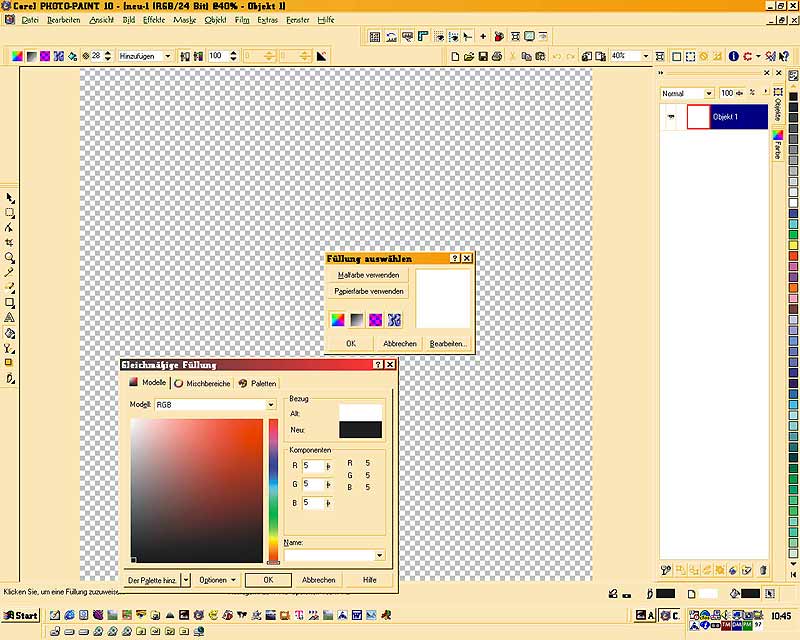Screen dimensions: 800x640
Task: Select the Zoom magnifier tool in toolbox
Action: coord(10,257)
